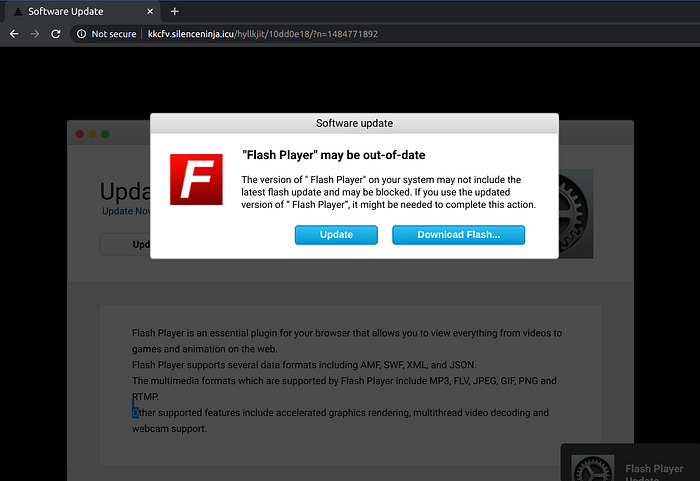Click the Download Flash... button
The height and width of the screenshot is (481, 700).
458,235
